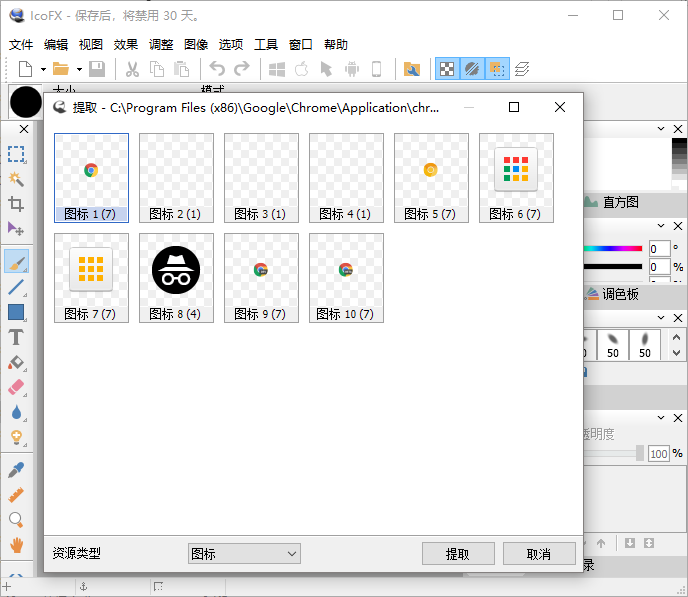Toggle the orange selection overlay toolbar button

(497, 69)
